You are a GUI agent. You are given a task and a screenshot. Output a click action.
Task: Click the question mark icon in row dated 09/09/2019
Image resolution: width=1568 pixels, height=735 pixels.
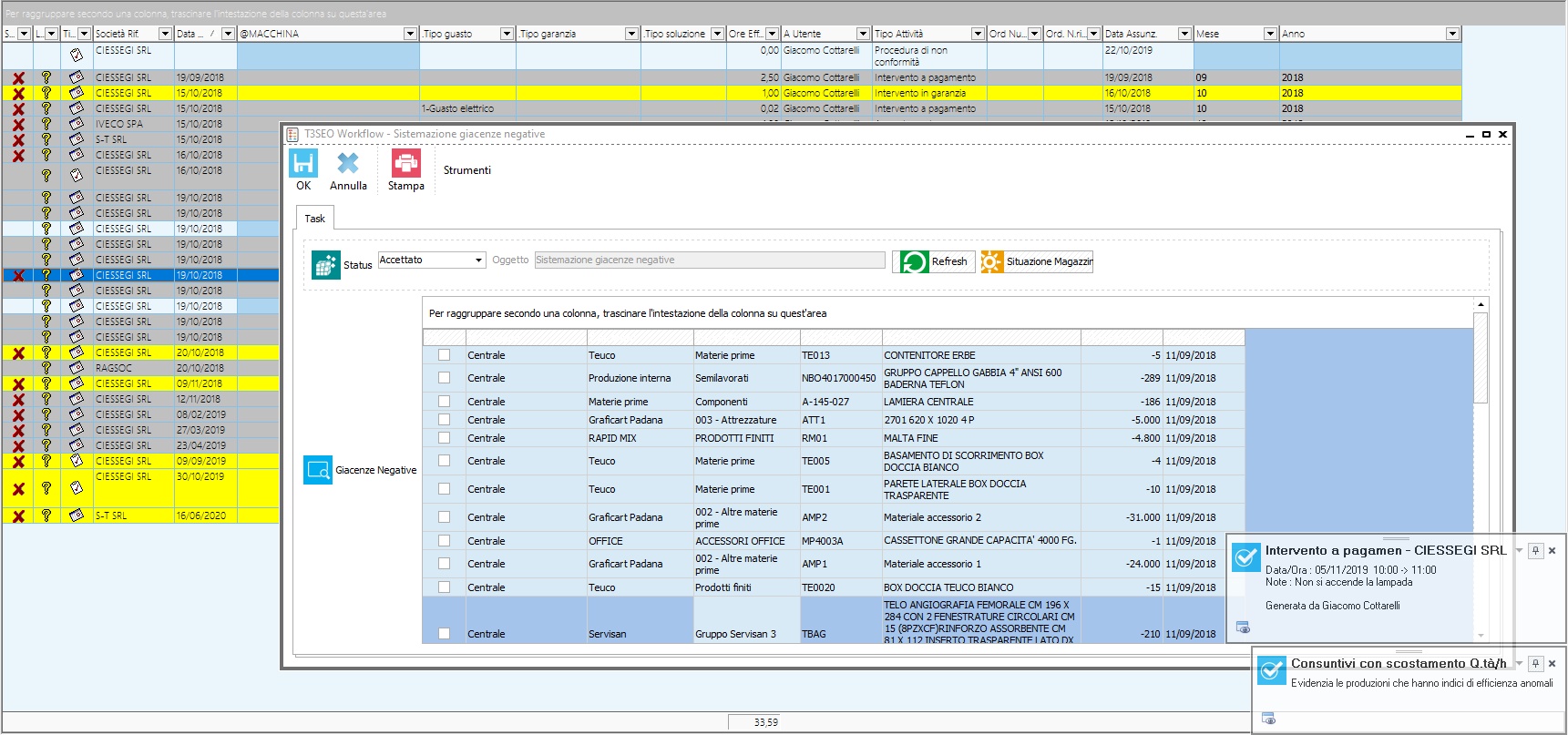[x=46, y=461]
